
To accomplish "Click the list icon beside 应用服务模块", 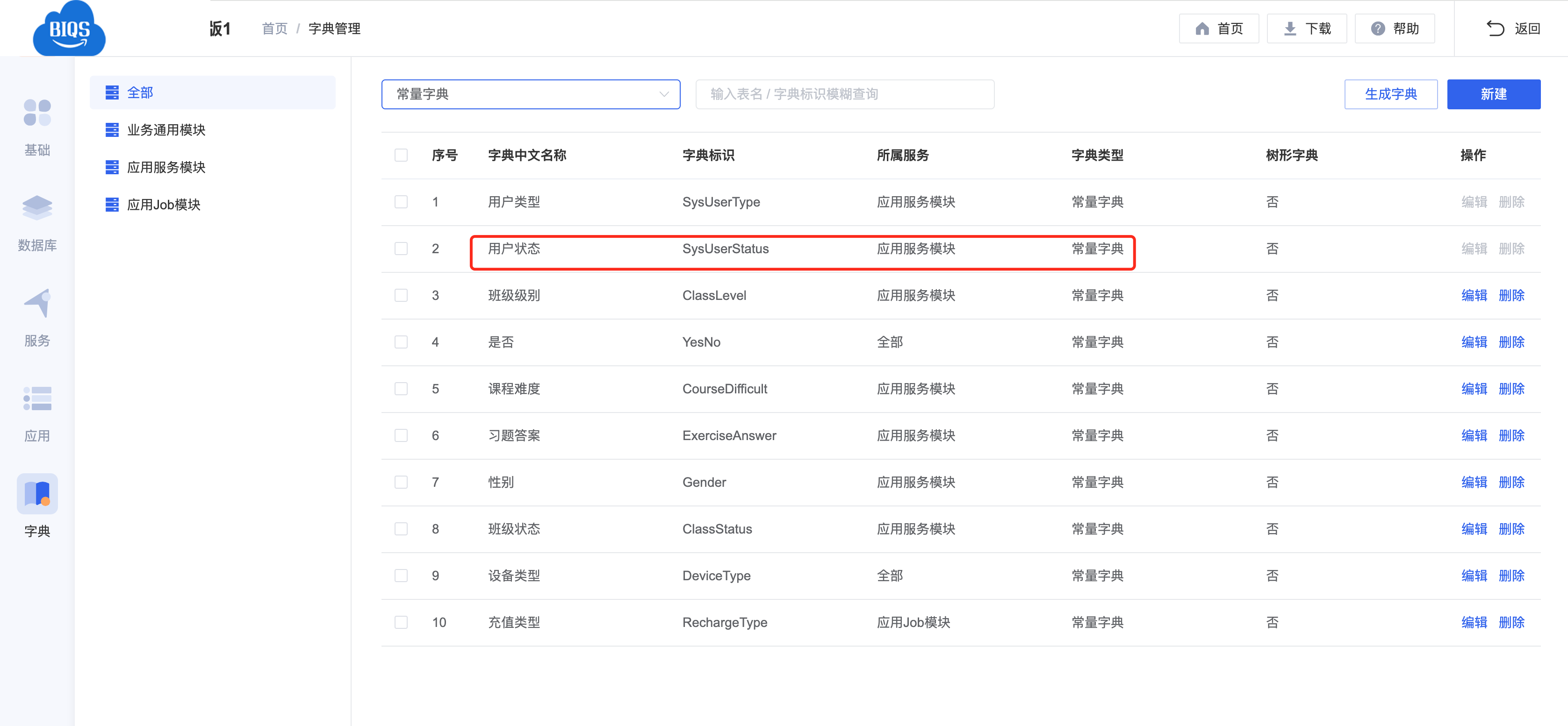I will coord(112,167).
